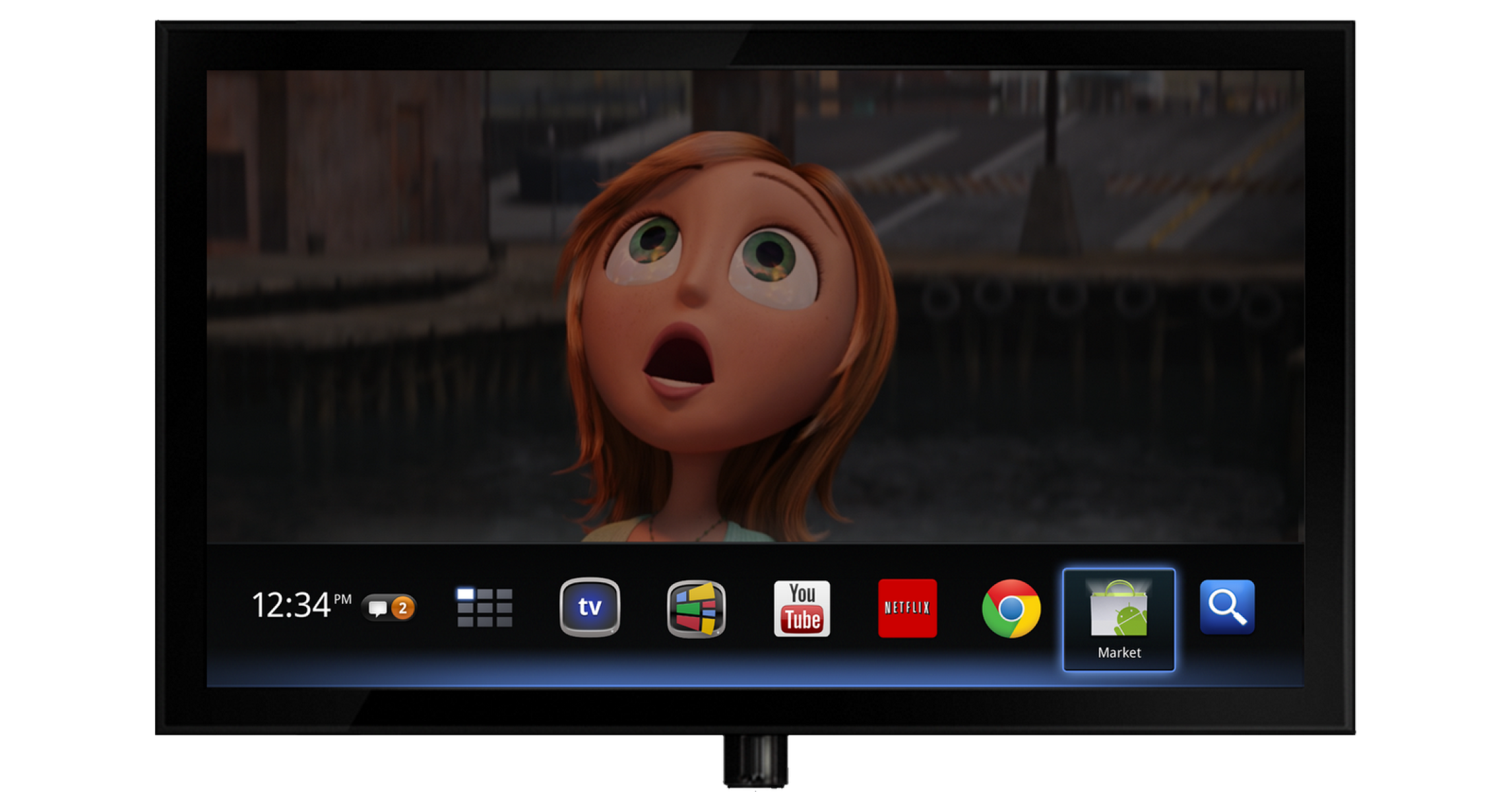Click the highlighted first cell of apps grid

tap(466, 594)
